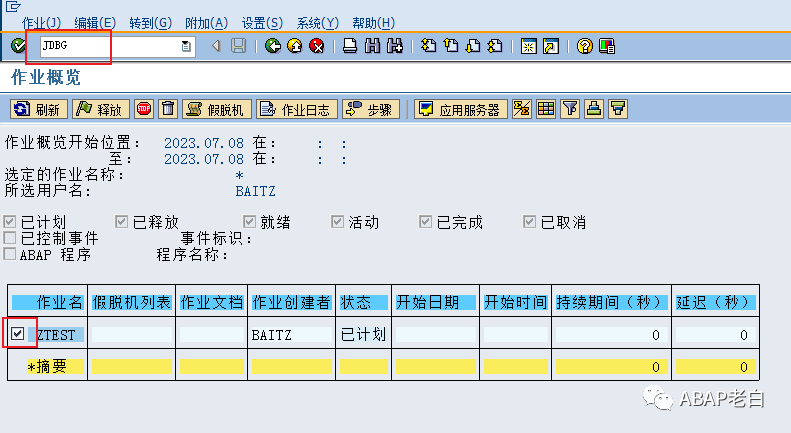
Task: Click the yellow Exit icon
Action: (x=295, y=46)
